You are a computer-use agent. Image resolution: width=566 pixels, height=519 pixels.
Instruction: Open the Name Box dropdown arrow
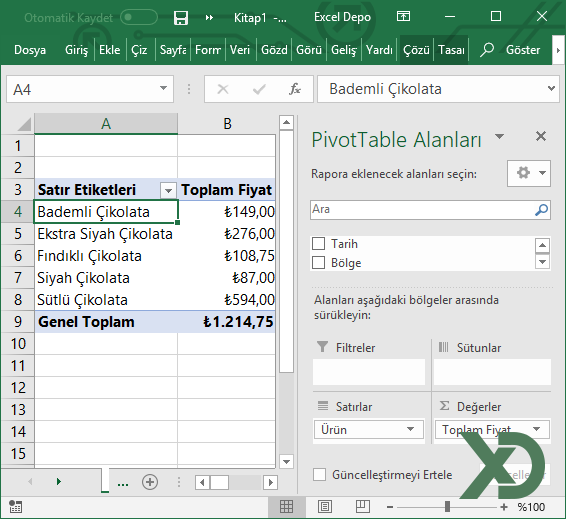163,88
